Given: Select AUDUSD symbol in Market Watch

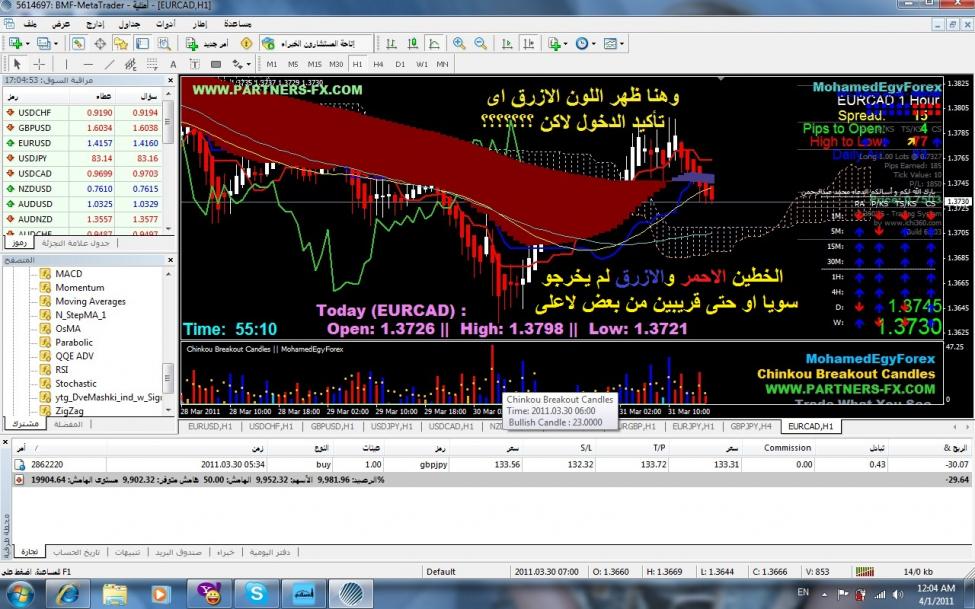Looking at the screenshot, I should click(x=82, y=204).
